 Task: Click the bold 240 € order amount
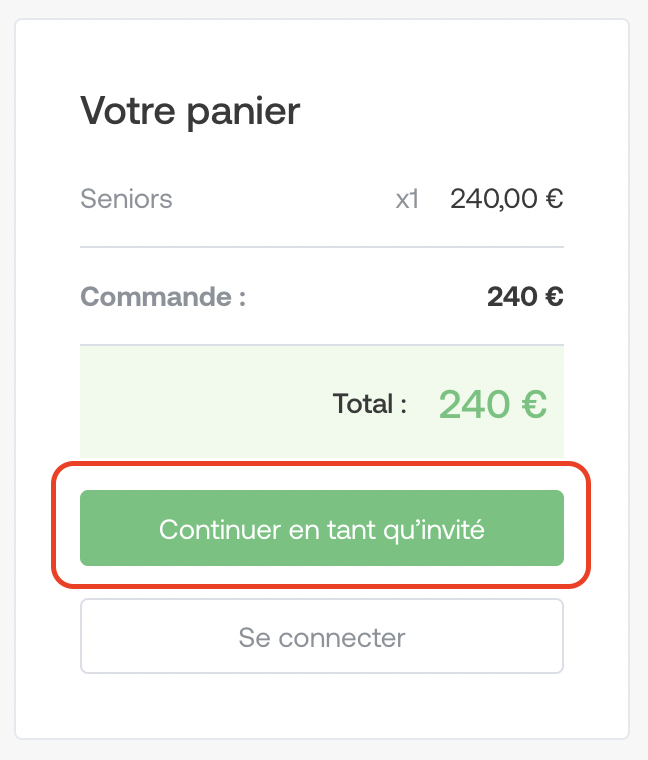point(525,297)
